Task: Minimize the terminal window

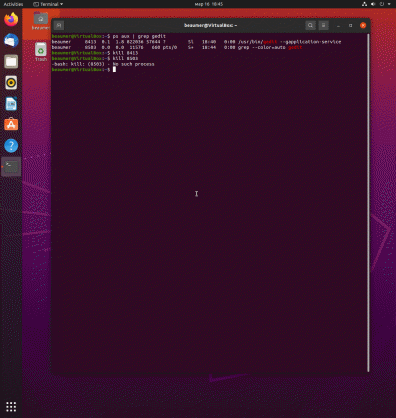Action: click(338, 25)
